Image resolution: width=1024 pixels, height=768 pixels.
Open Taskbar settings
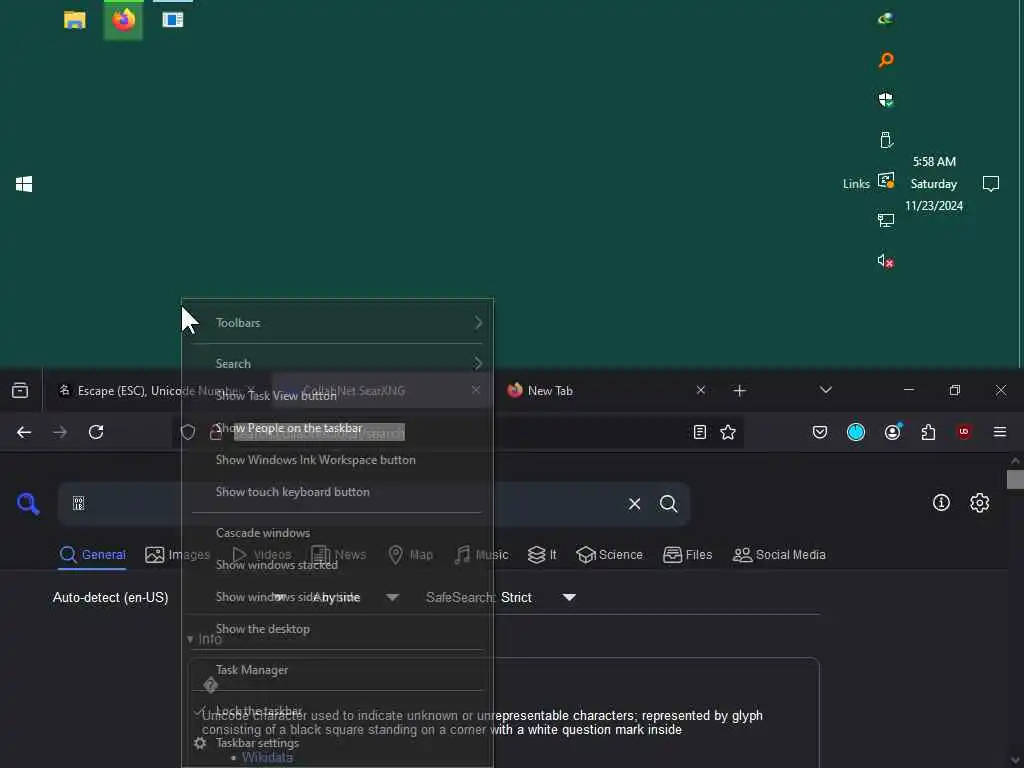(337, 743)
